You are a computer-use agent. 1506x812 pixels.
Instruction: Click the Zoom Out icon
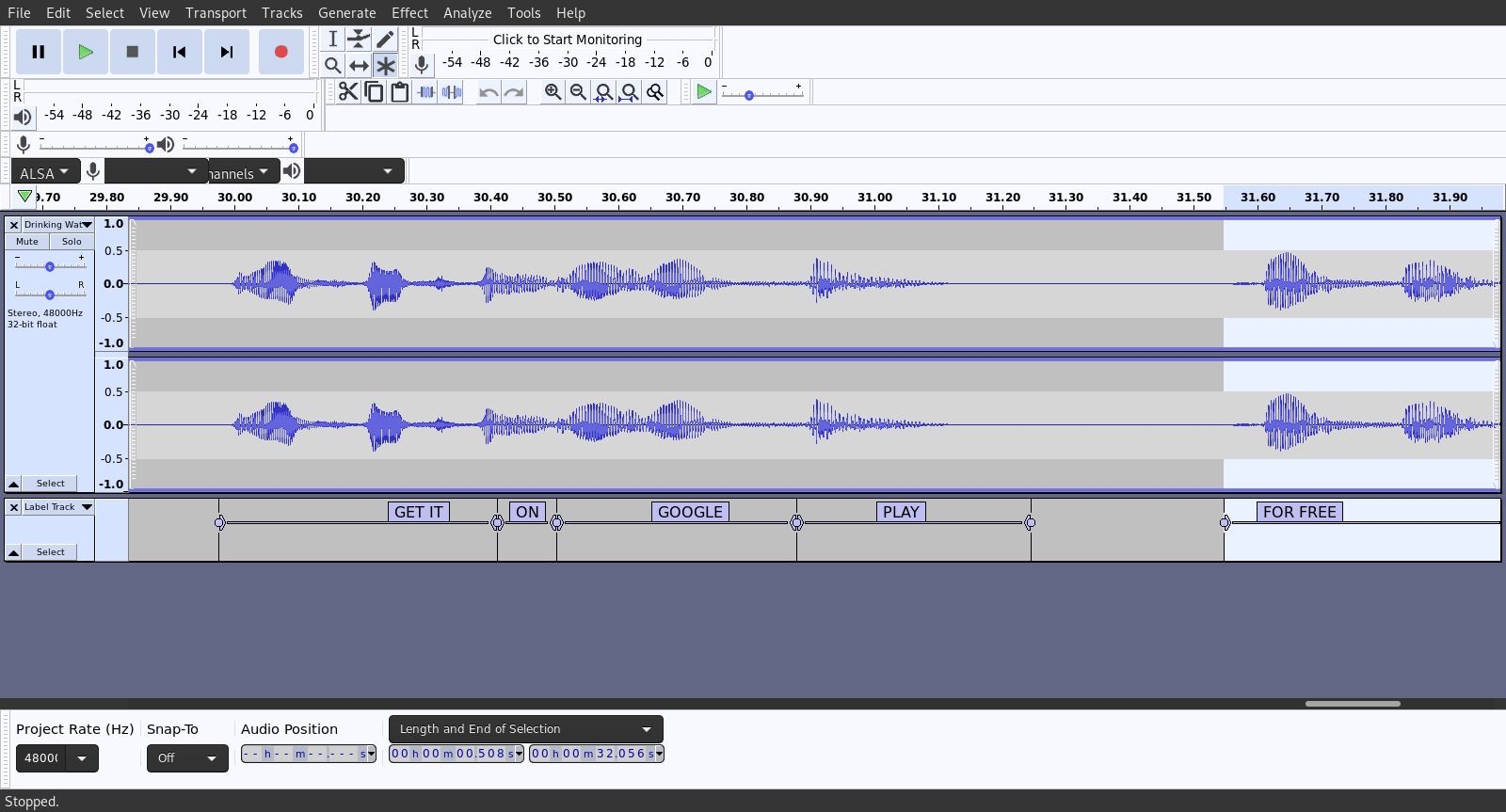pos(578,91)
